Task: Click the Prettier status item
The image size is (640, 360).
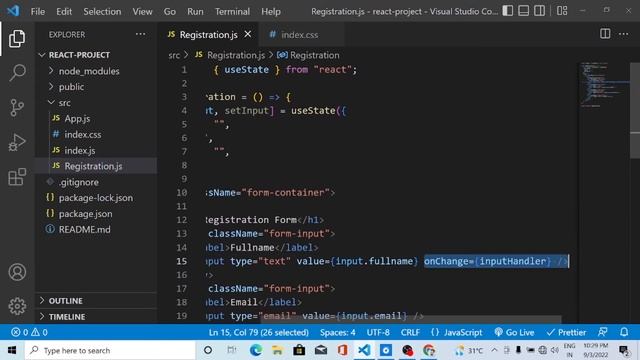Action: click(x=566, y=332)
